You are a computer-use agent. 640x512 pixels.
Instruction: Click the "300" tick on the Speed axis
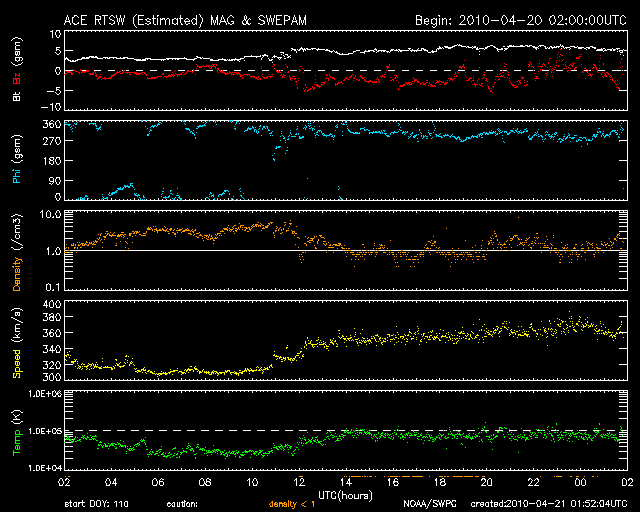pos(52,377)
